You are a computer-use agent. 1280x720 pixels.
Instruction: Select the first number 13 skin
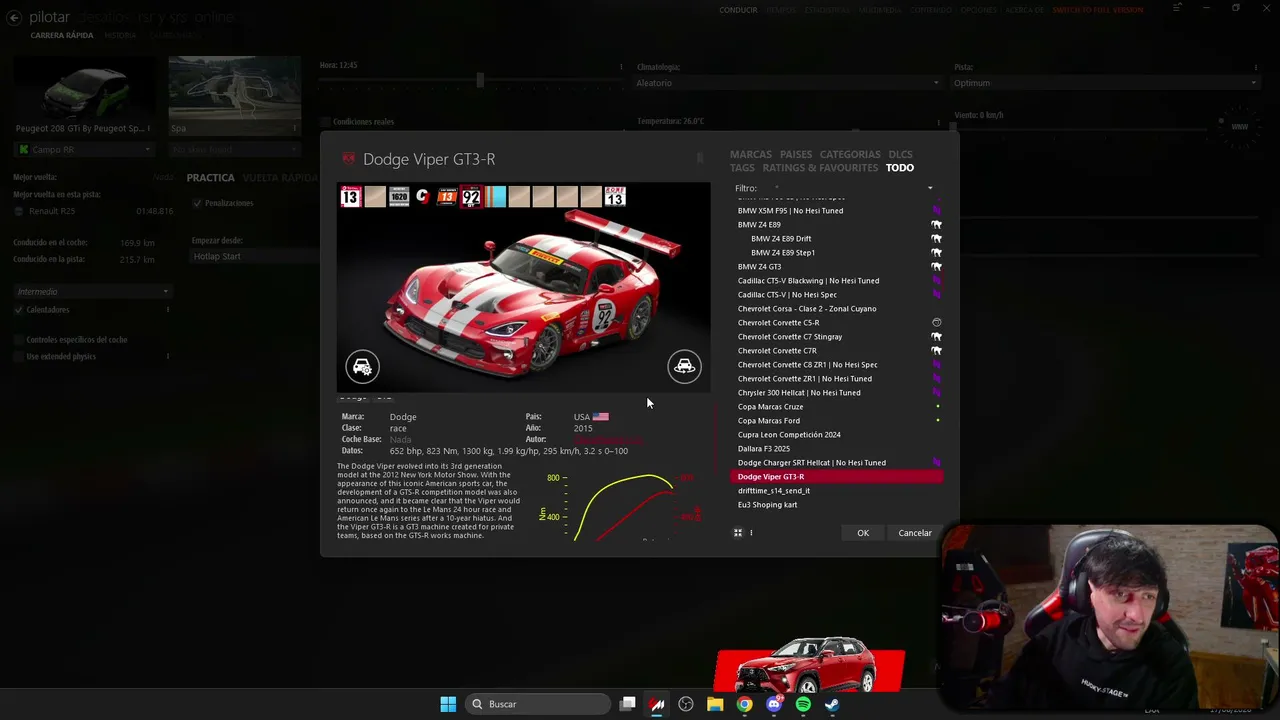pos(350,197)
